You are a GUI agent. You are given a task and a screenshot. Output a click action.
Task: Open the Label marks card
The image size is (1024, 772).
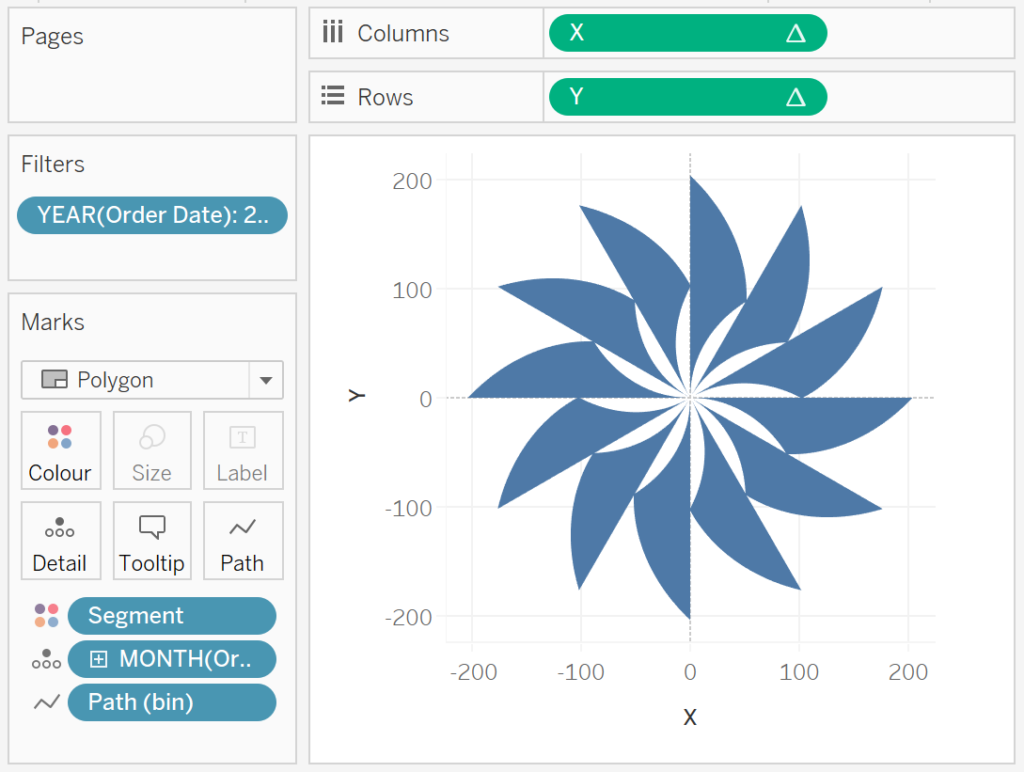[243, 450]
